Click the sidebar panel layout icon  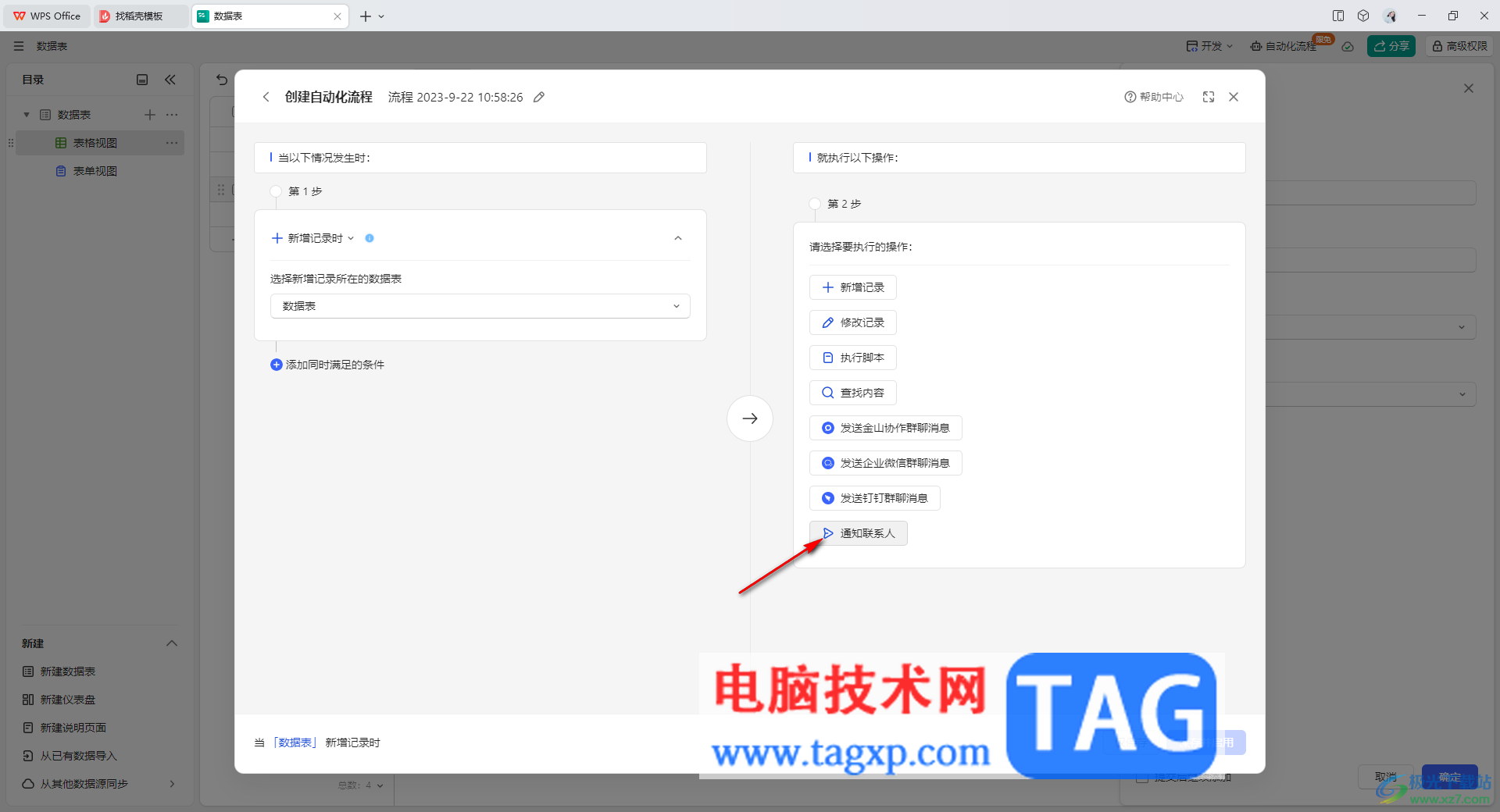coord(142,80)
